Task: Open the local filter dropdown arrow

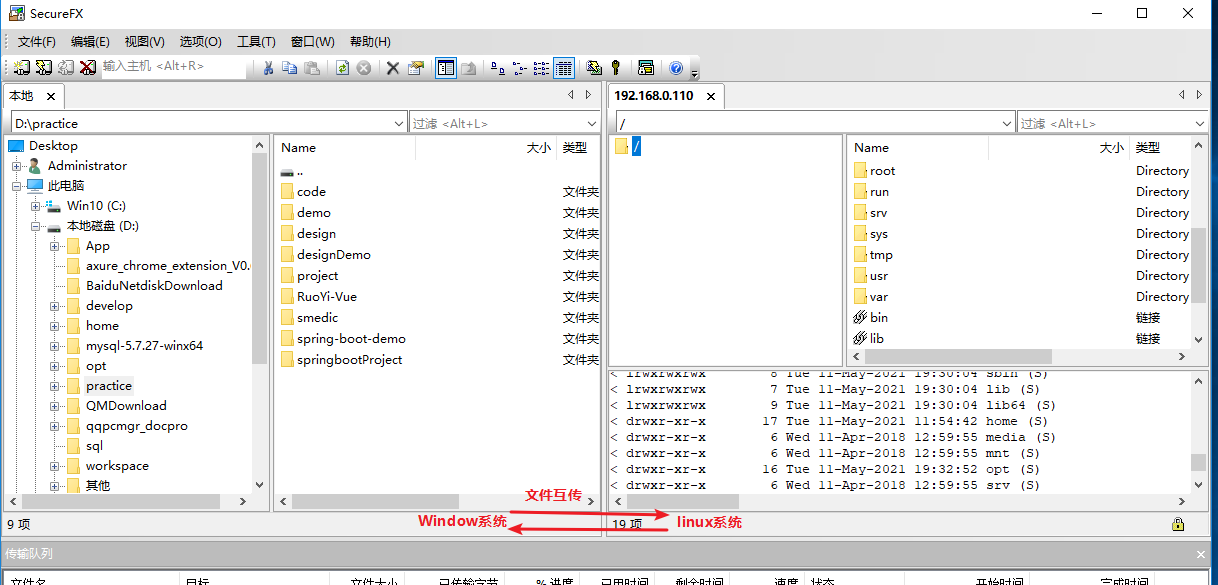Action: click(x=594, y=123)
